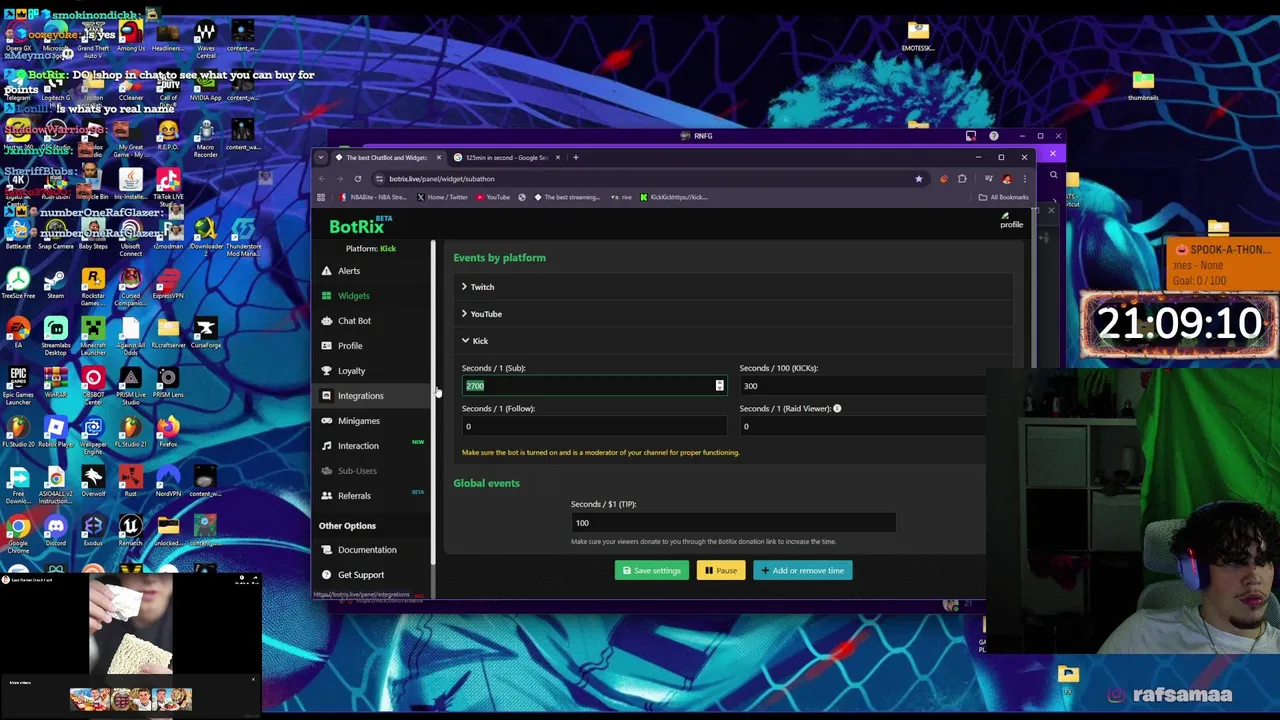This screenshot has height=720, width=1280.
Task: Click the Seconds per Follow field
Action: (x=594, y=427)
